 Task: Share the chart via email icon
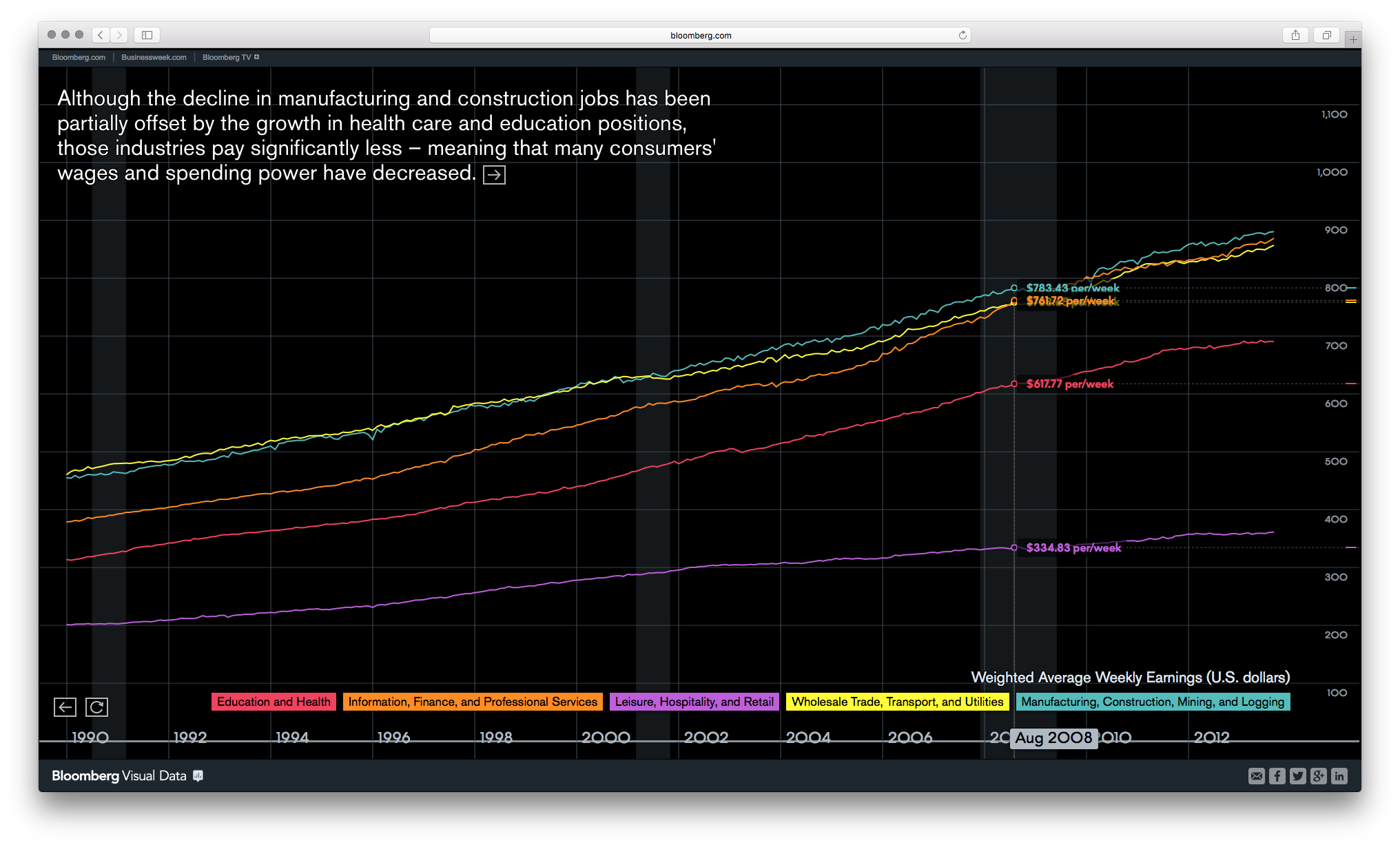point(1257,776)
